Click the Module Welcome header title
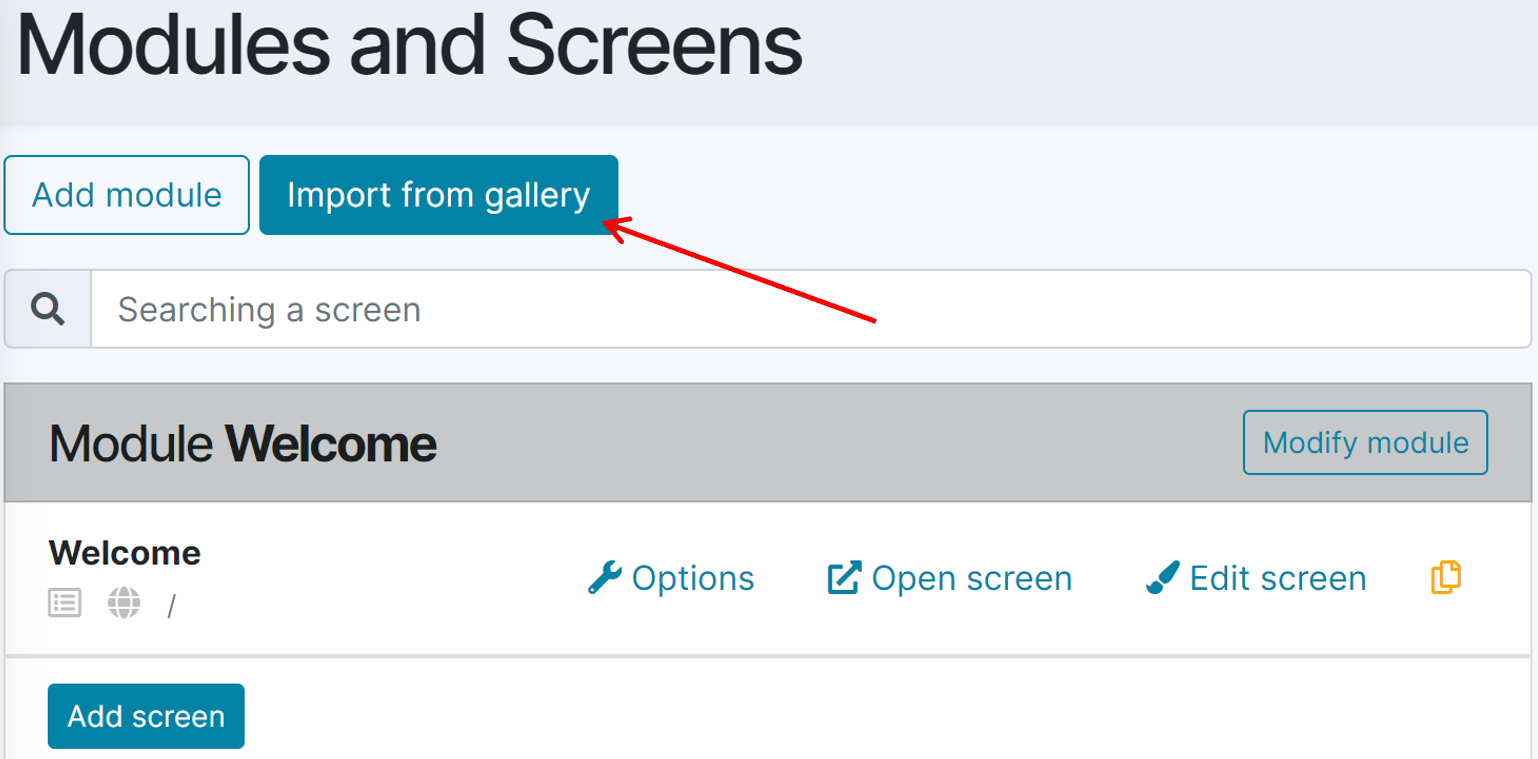The width and height of the screenshot is (1538, 759). (243, 443)
